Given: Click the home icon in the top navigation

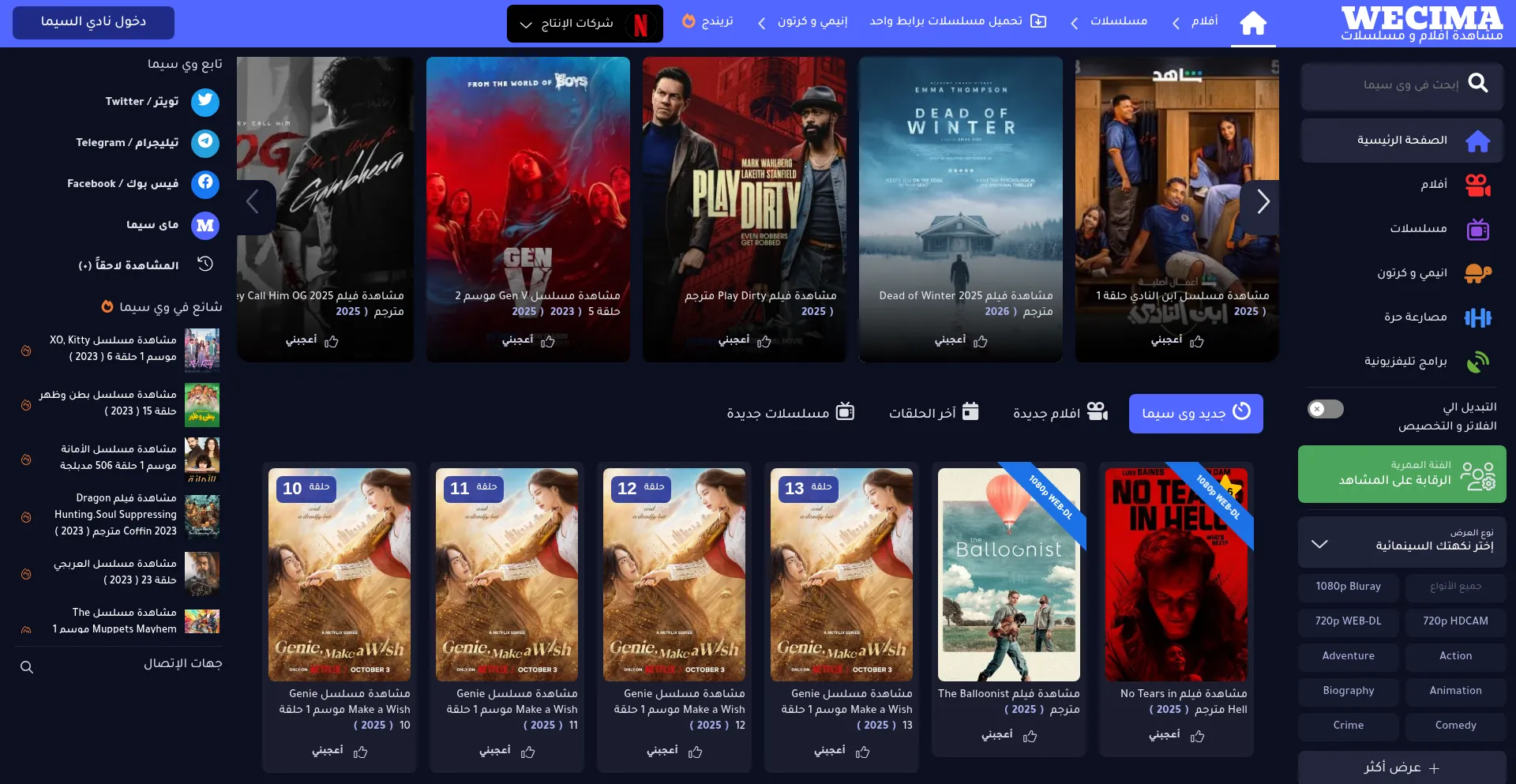Looking at the screenshot, I should 1253,23.
